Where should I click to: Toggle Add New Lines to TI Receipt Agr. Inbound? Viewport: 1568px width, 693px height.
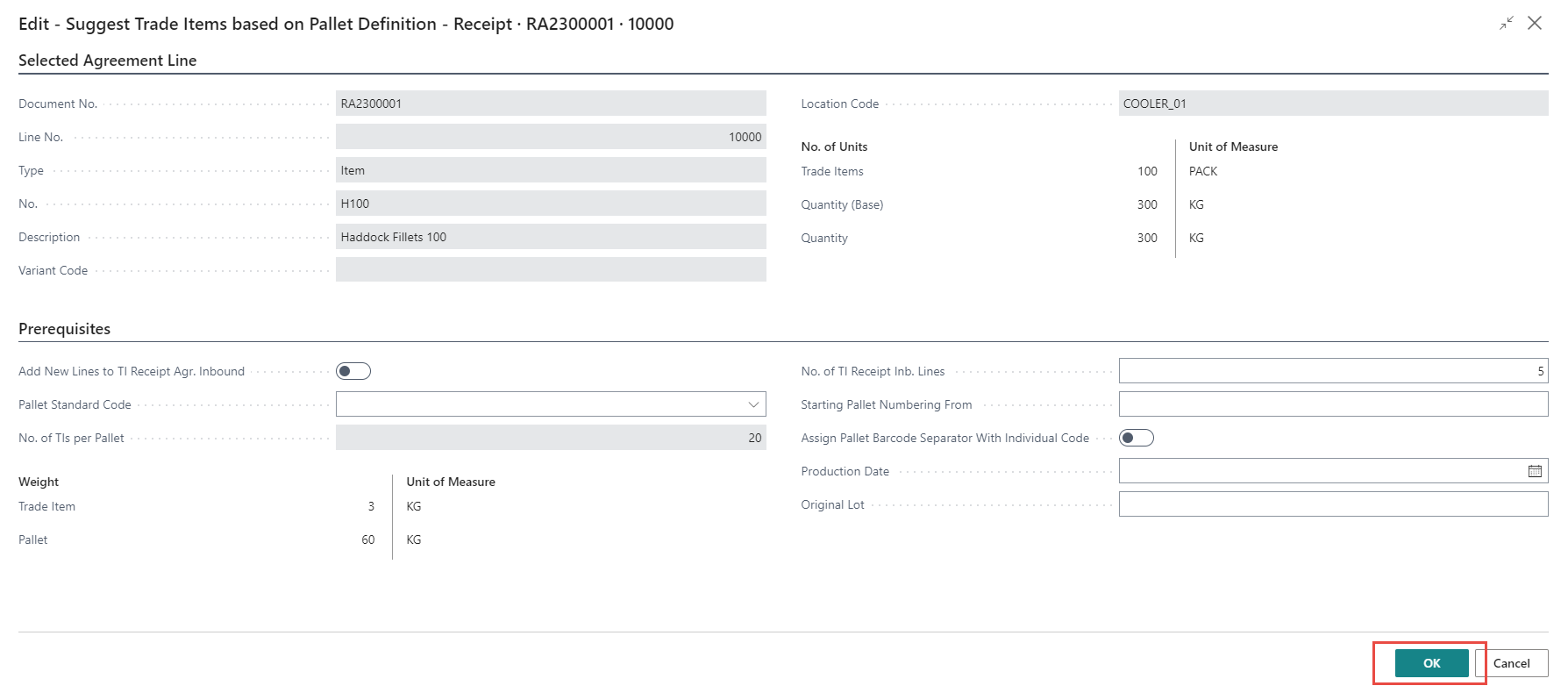point(353,371)
